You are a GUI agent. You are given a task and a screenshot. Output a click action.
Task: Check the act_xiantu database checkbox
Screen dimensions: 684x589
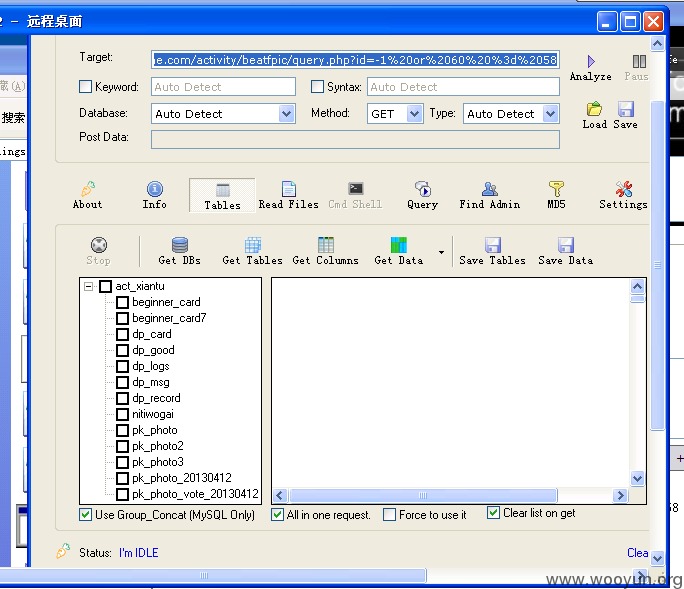click(x=106, y=286)
